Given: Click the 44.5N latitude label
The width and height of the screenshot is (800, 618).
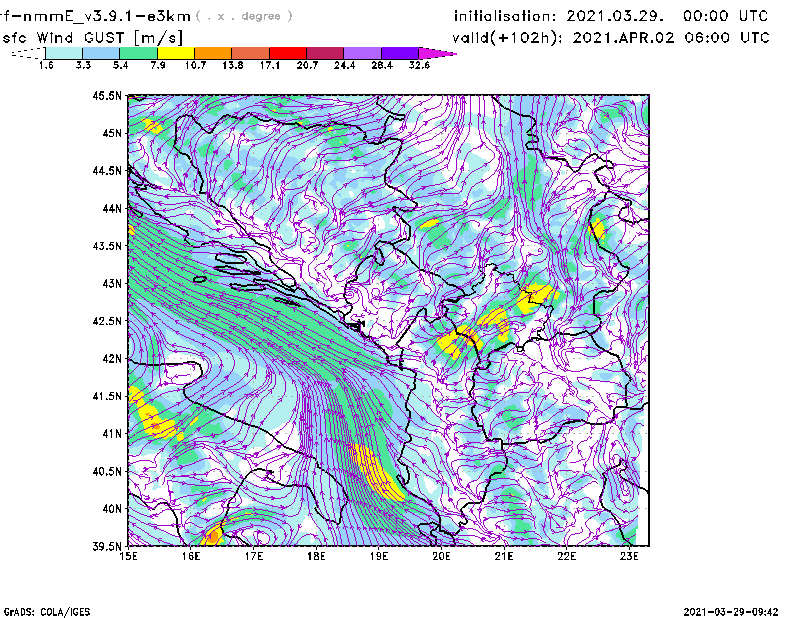Looking at the screenshot, I should [107, 170].
